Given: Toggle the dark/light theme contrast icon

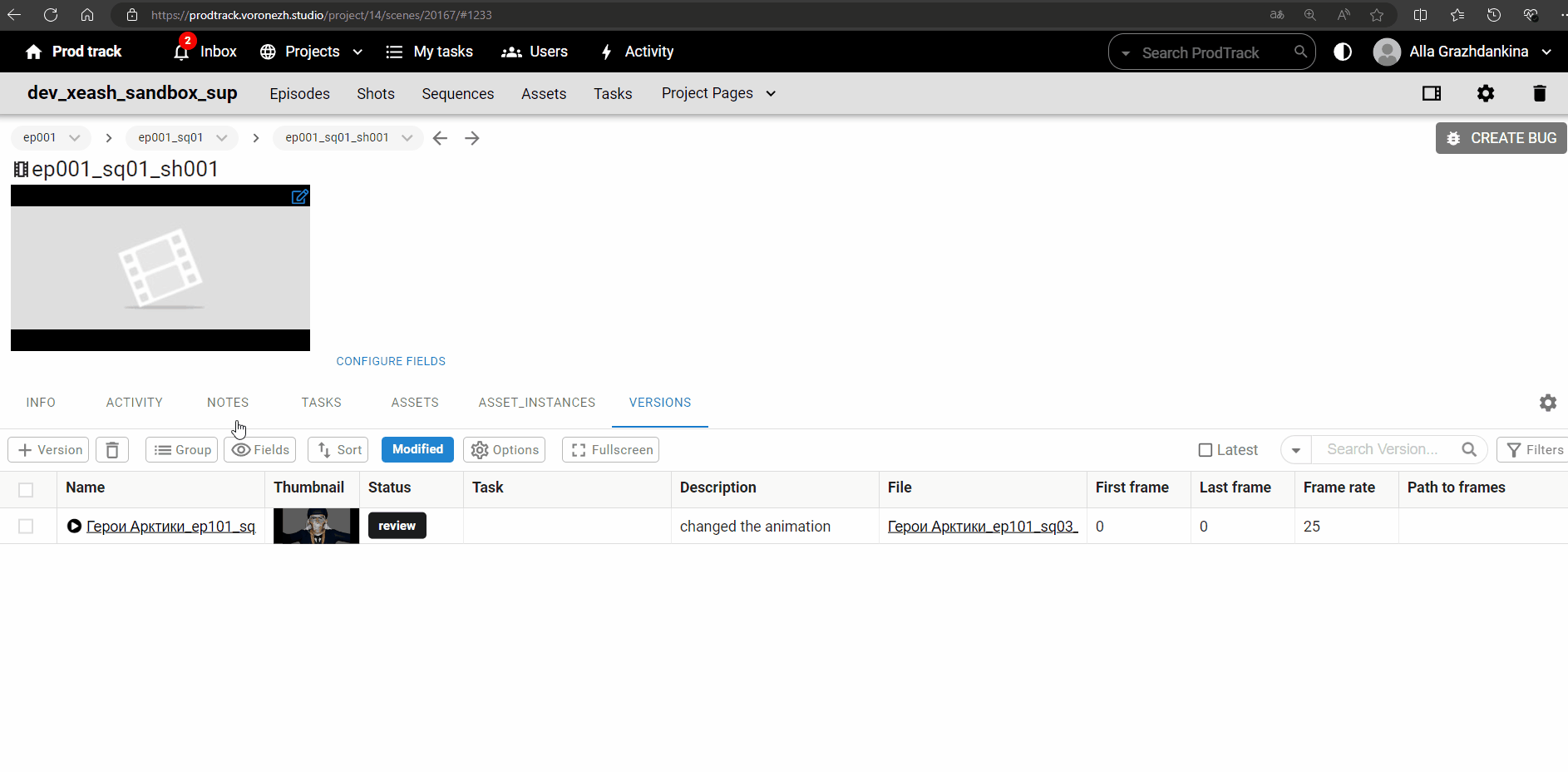Looking at the screenshot, I should 1342,52.
